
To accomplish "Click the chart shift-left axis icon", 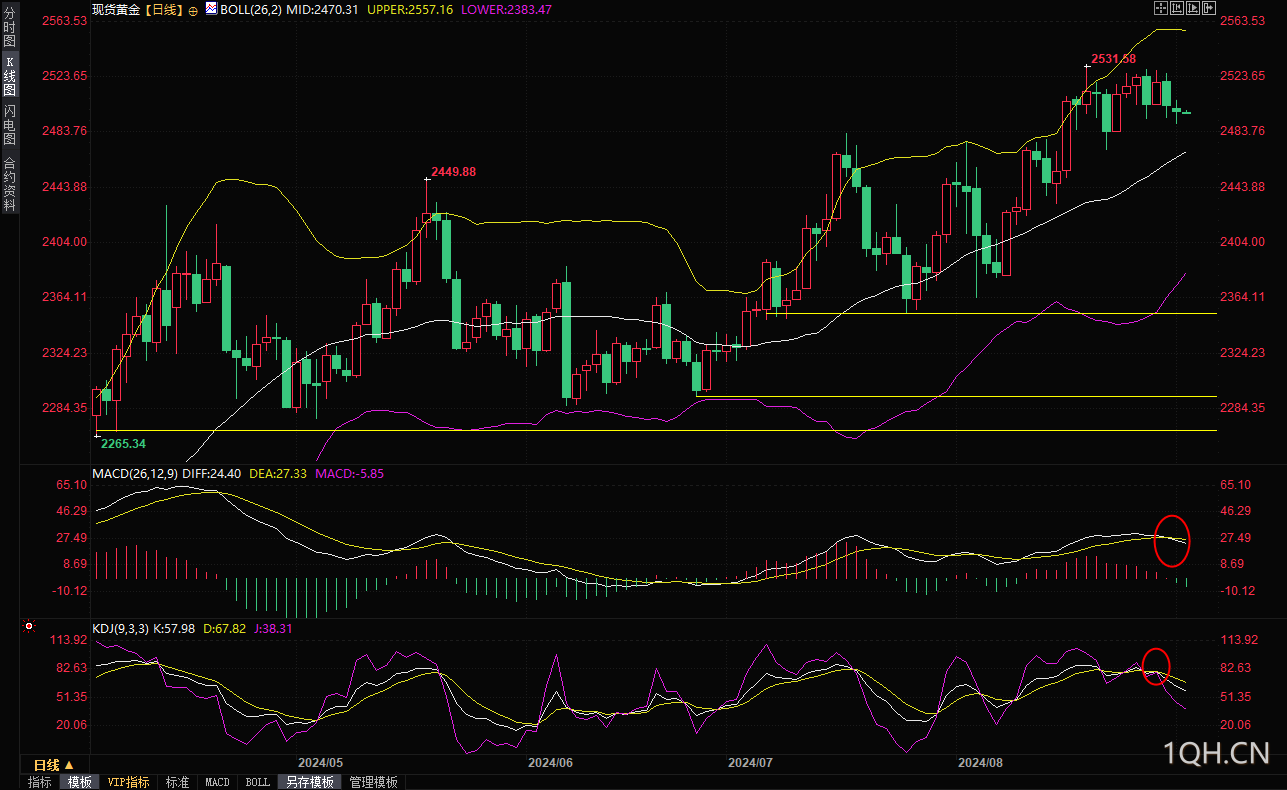I will pos(1177,8).
